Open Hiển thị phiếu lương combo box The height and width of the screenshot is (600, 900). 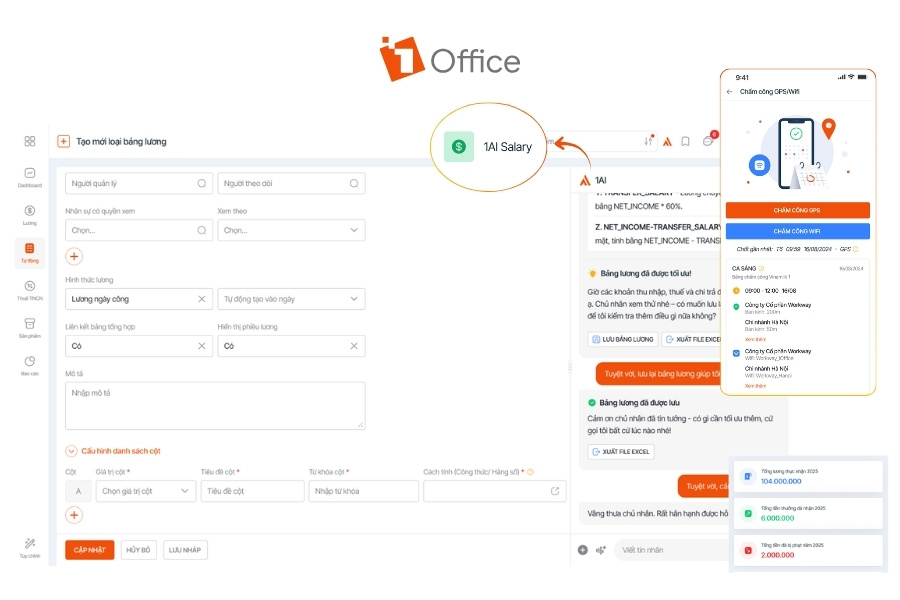pyautogui.click(x=291, y=346)
